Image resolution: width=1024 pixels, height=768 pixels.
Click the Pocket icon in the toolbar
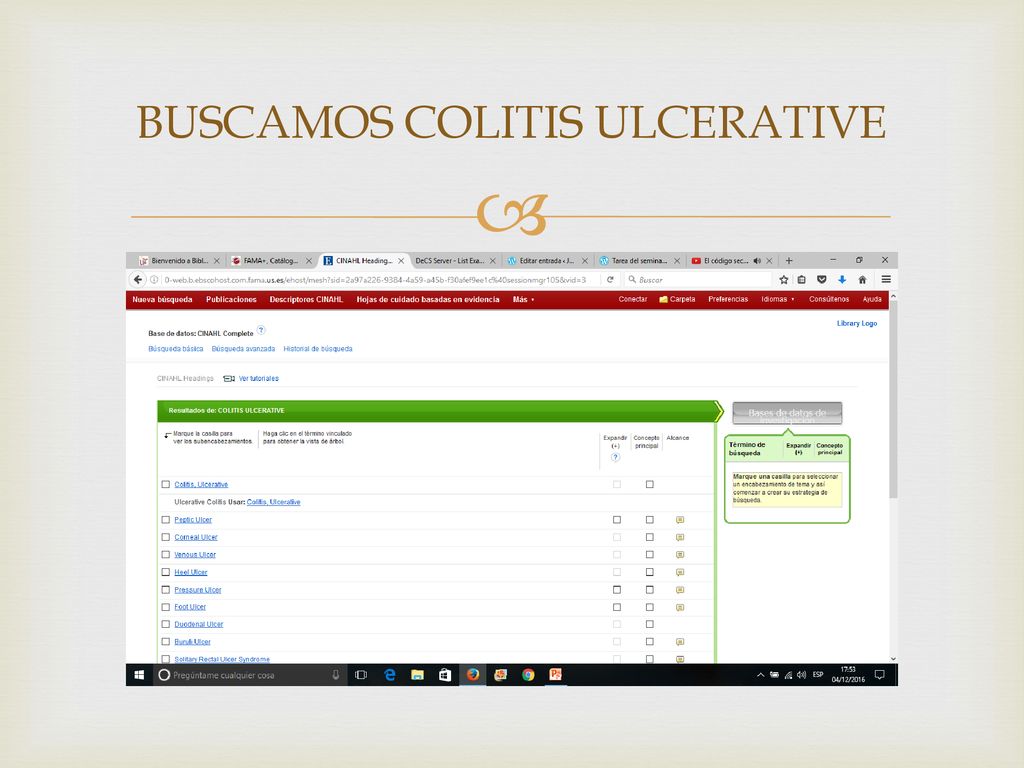point(822,280)
